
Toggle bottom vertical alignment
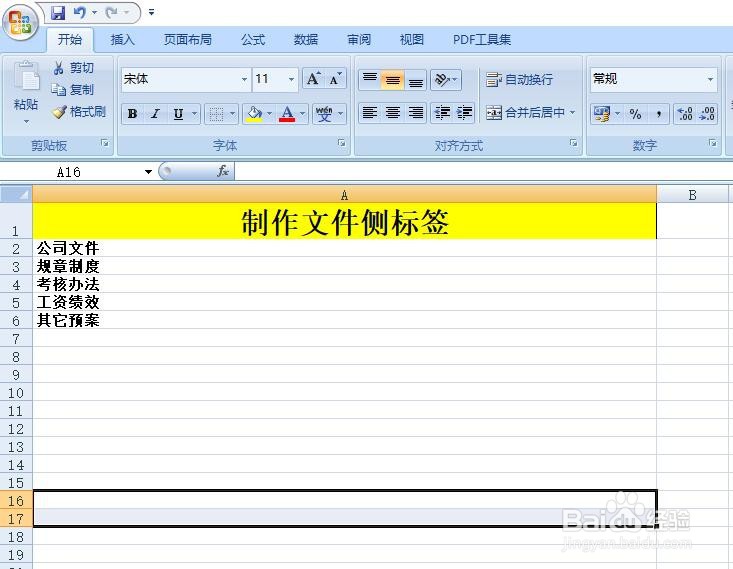pos(416,79)
